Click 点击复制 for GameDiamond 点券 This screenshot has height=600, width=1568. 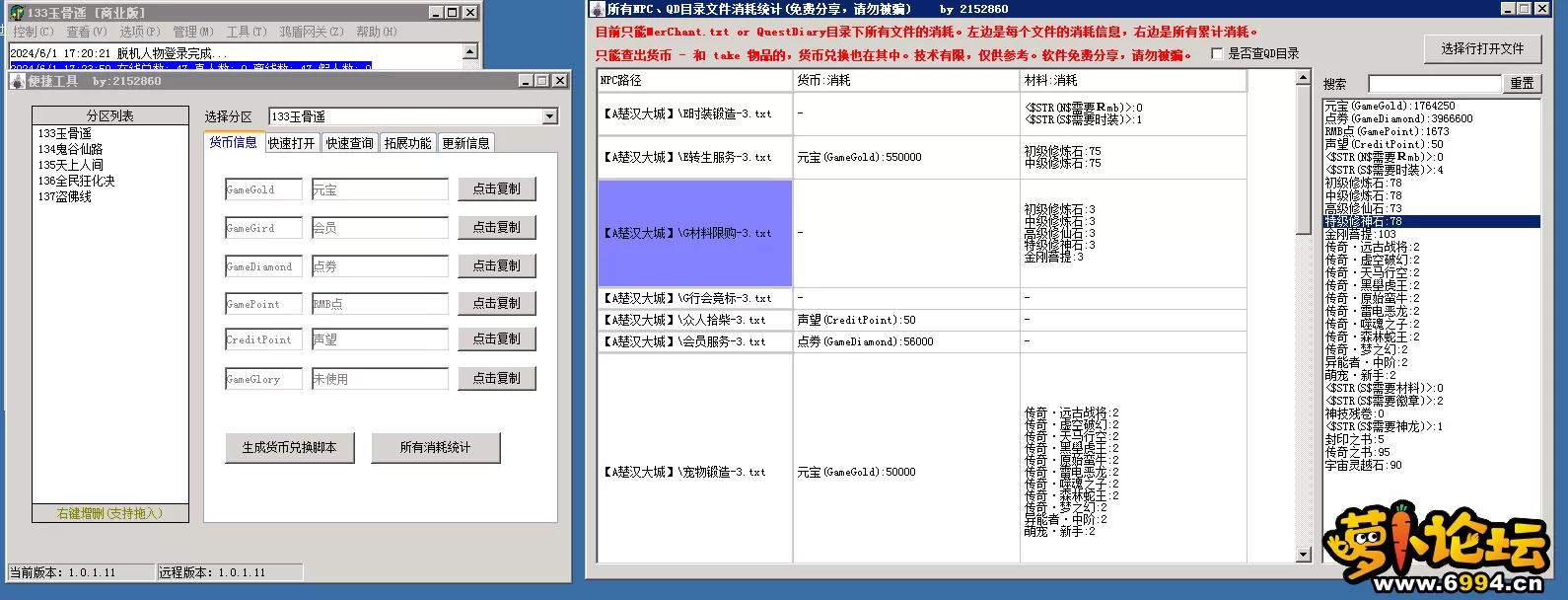[497, 265]
